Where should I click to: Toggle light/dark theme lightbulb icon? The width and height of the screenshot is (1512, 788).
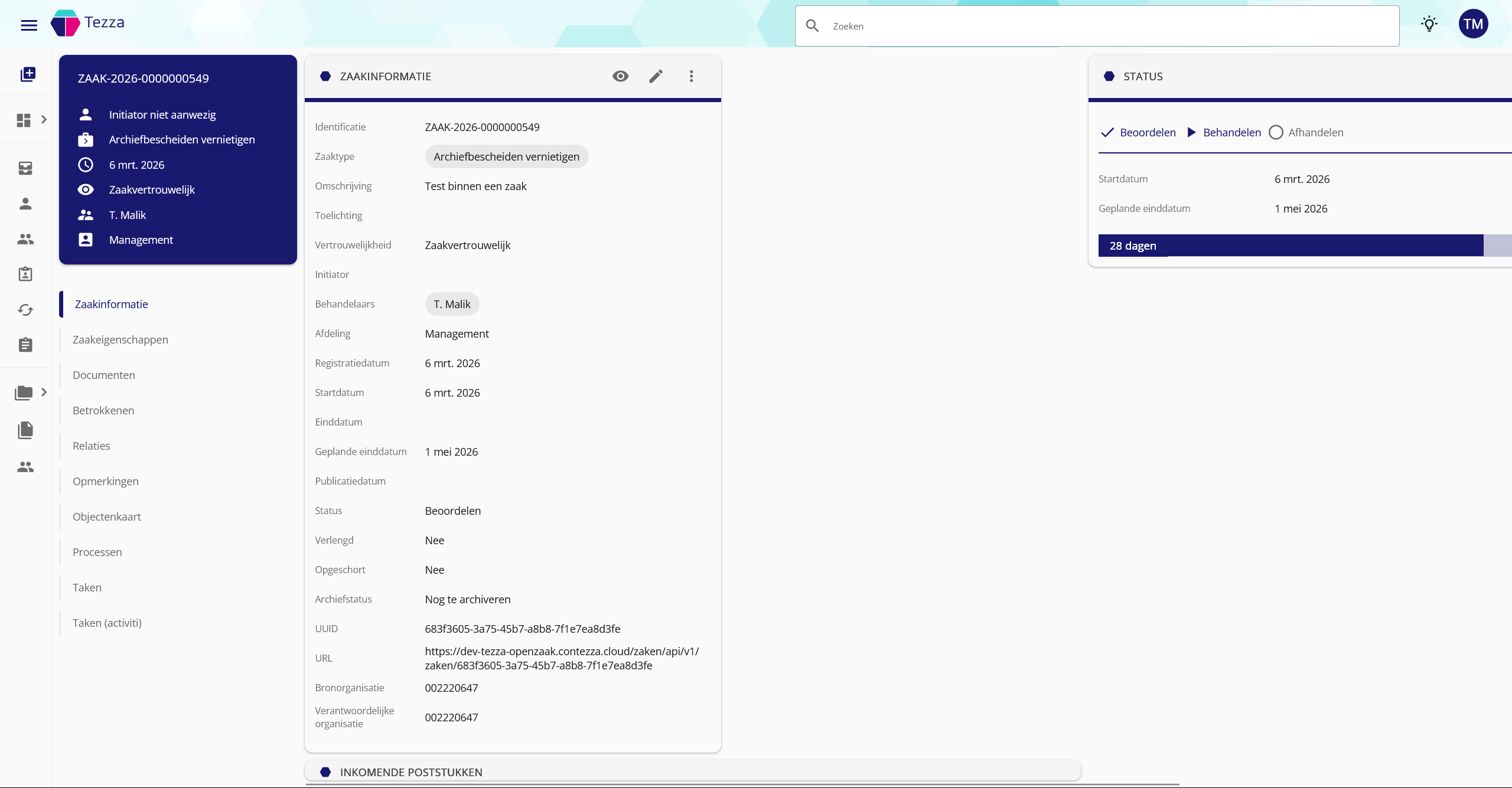[1429, 24]
